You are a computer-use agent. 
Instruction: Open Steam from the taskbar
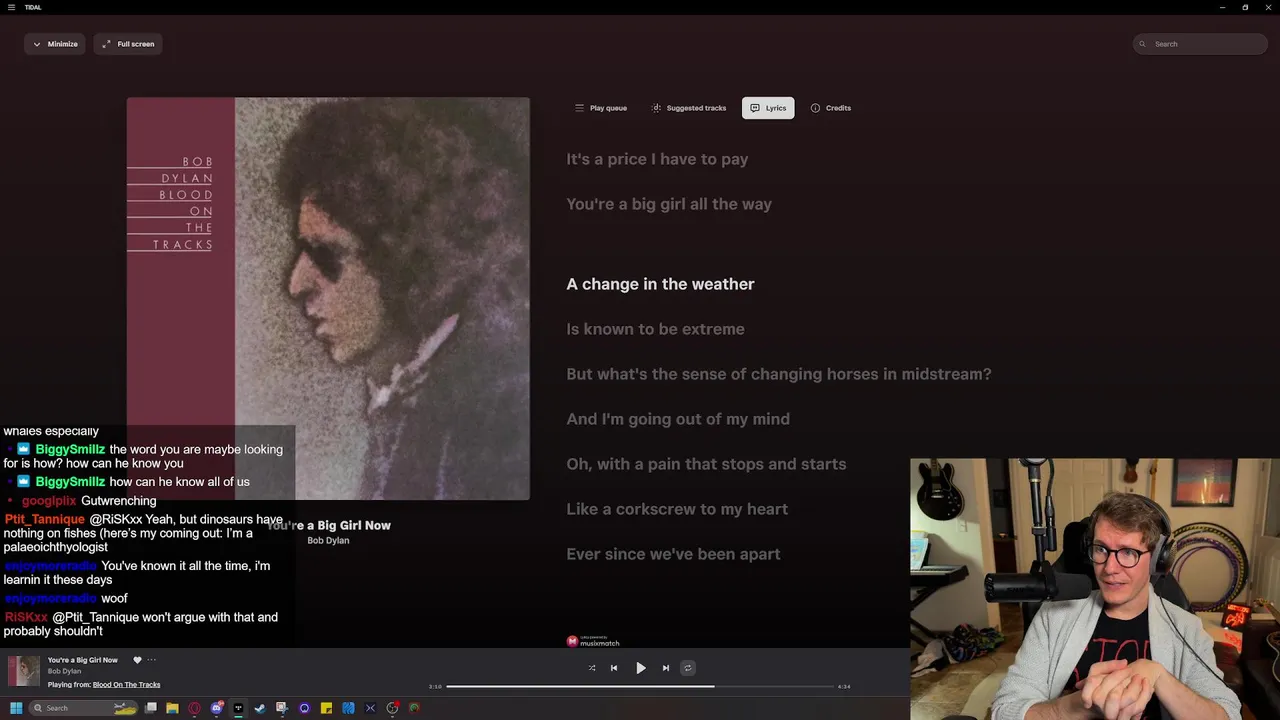(x=260, y=708)
